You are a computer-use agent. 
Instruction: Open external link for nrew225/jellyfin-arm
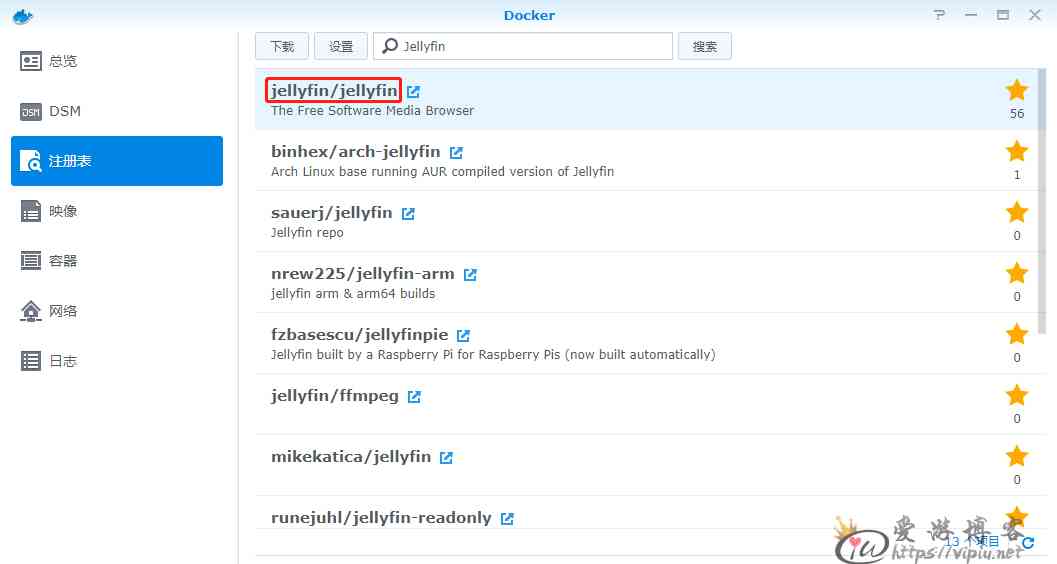[471, 275]
